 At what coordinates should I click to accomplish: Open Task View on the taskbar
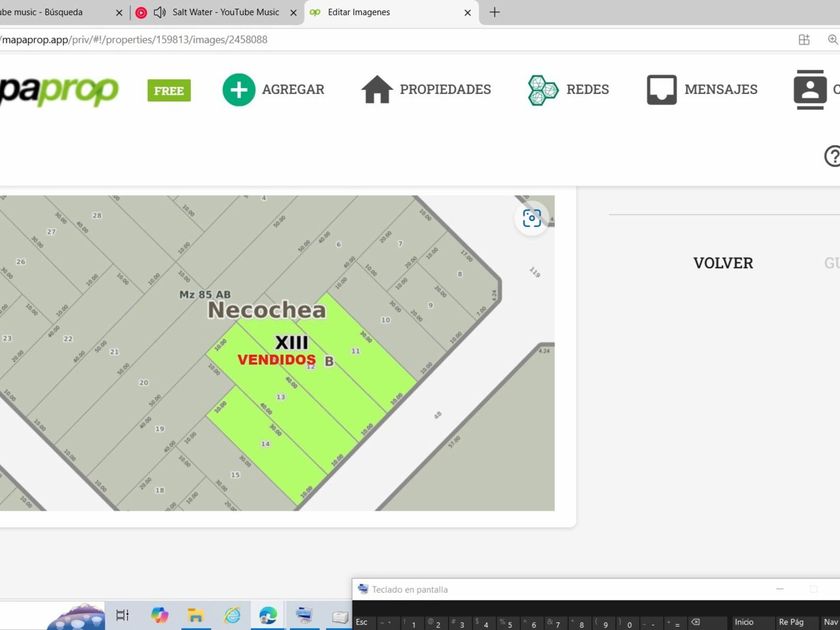pyautogui.click(x=123, y=615)
